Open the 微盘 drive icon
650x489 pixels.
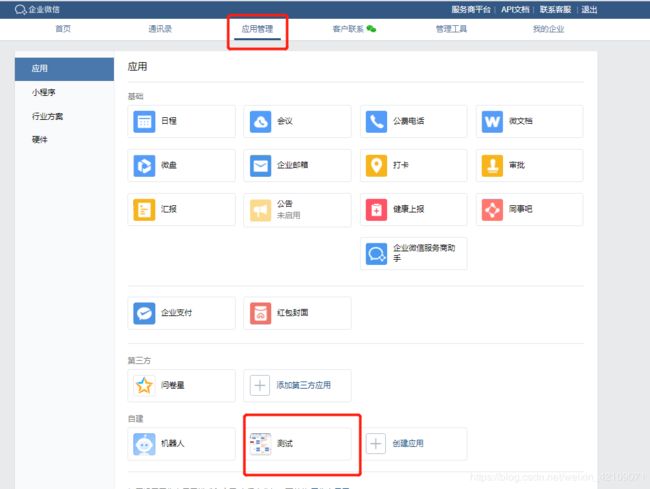(x=144, y=166)
